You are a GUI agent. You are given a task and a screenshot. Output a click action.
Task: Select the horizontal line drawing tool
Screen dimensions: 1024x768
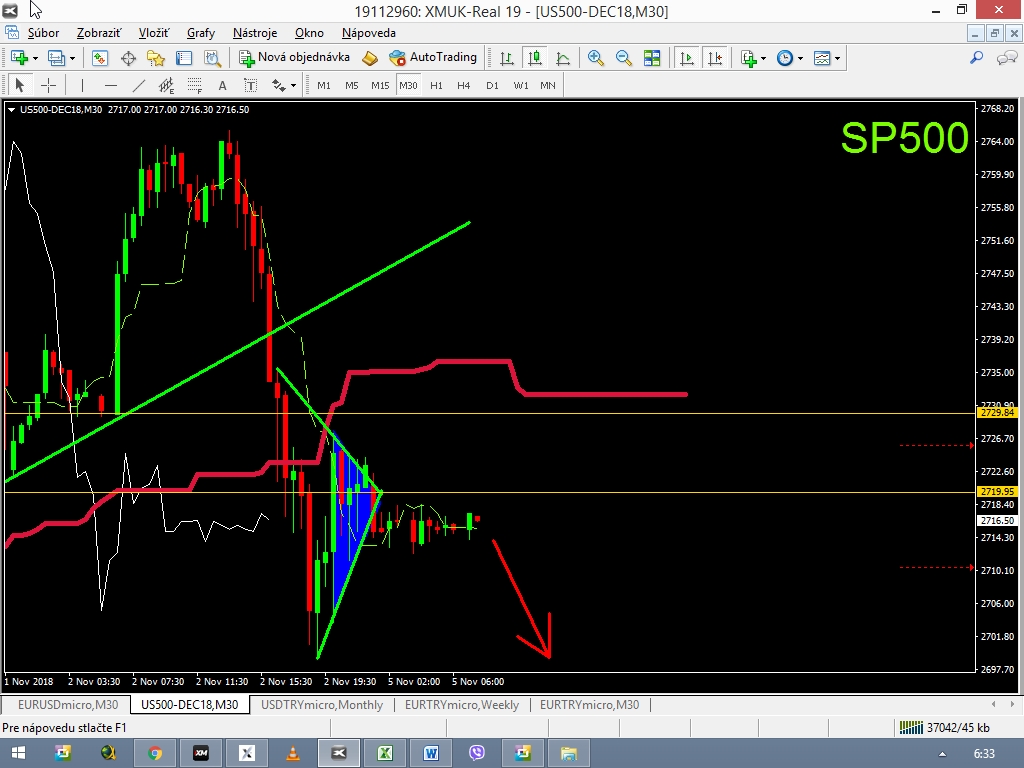click(x=110, y=86)
